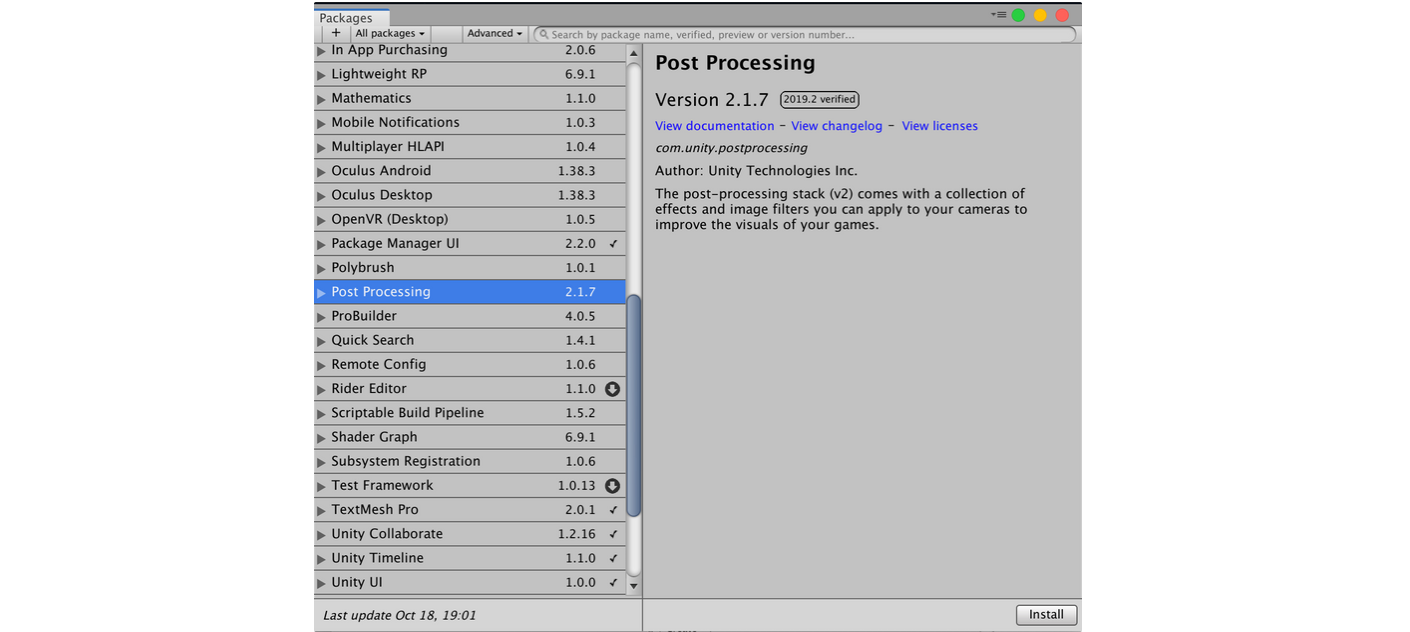
Task: Click the Unity Timeline installed checkmark
Action: tap(613, 558)
